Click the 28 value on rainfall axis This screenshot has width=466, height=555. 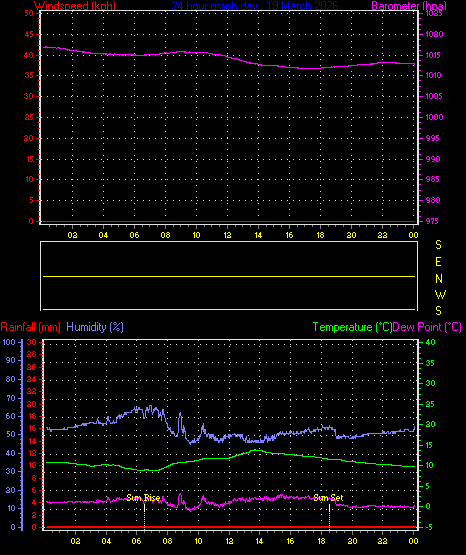(x=32, y=354)
